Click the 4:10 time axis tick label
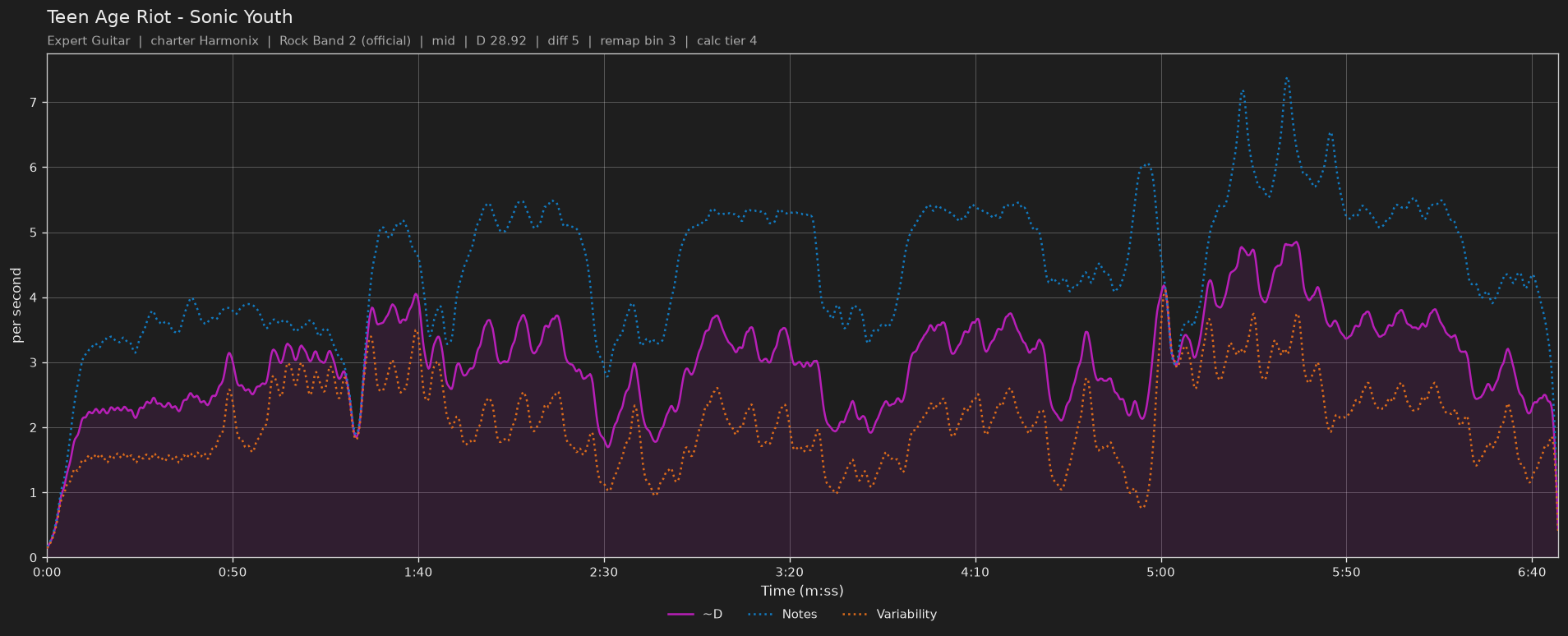Image resolution: width=1568 pixels, height=636 pixels. click(x=975, y=572)
